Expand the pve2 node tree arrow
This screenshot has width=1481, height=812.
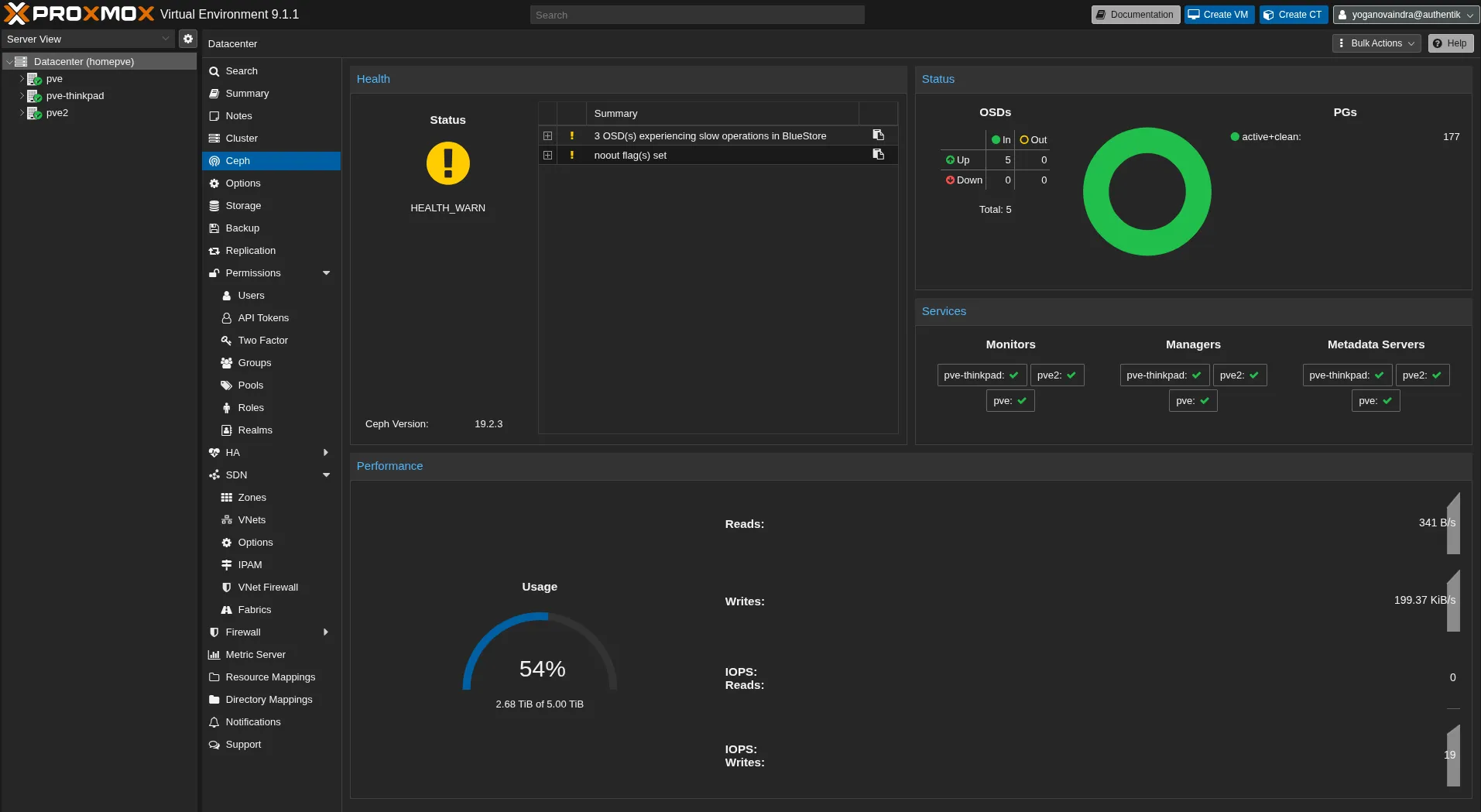coord(22,112)
